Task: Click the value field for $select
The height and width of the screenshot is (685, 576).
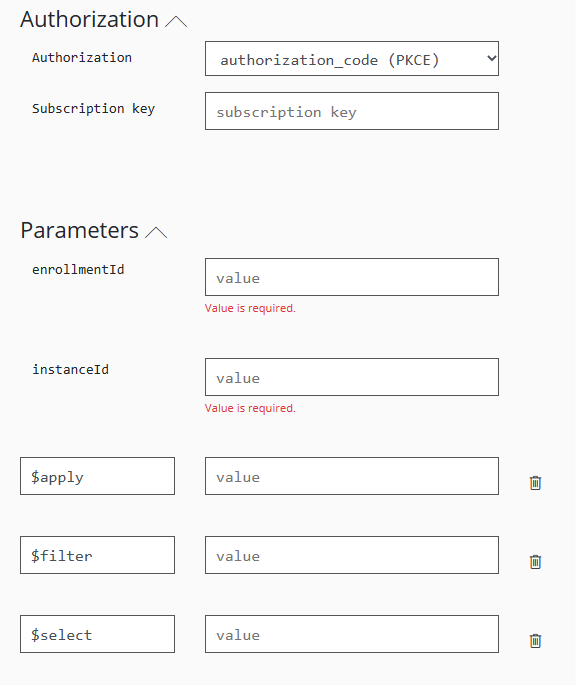Action: (x=352, y=634)
